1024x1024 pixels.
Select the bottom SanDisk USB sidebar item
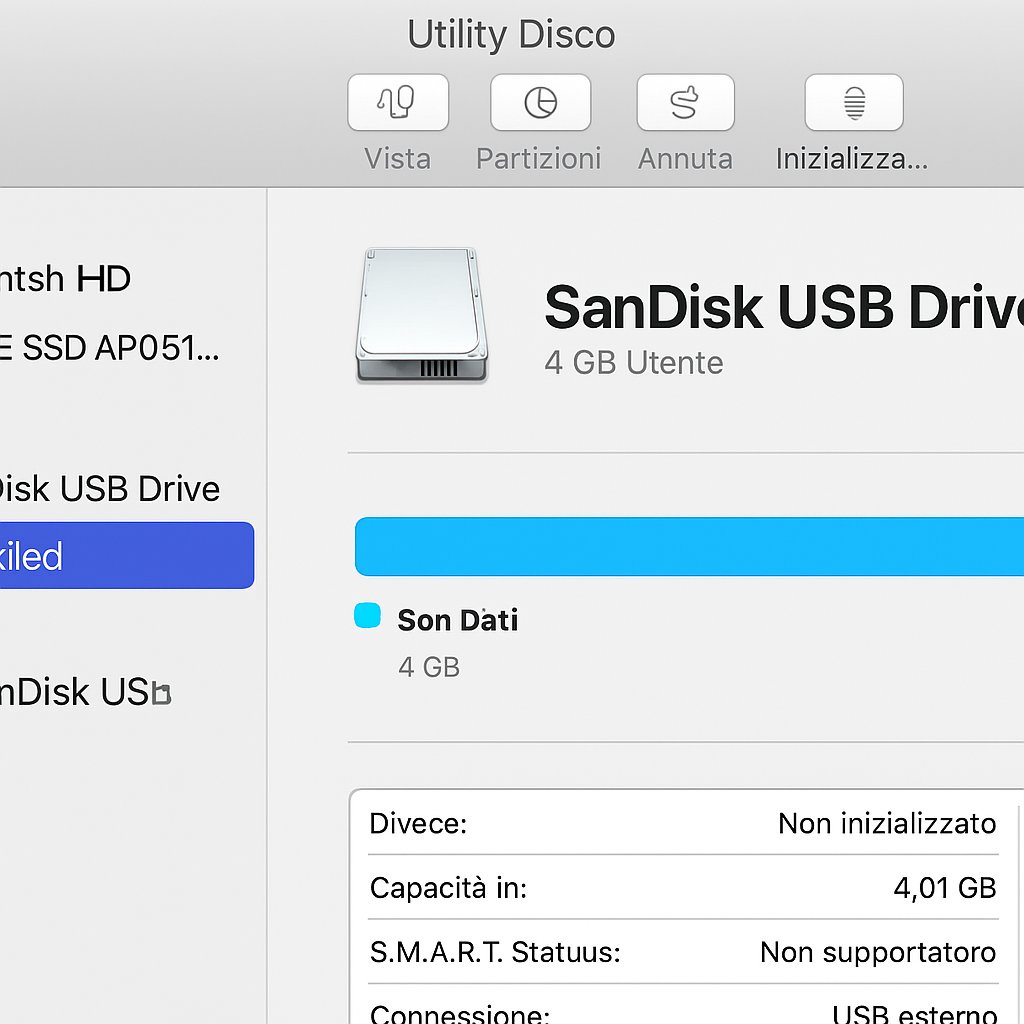coord(85,692)
